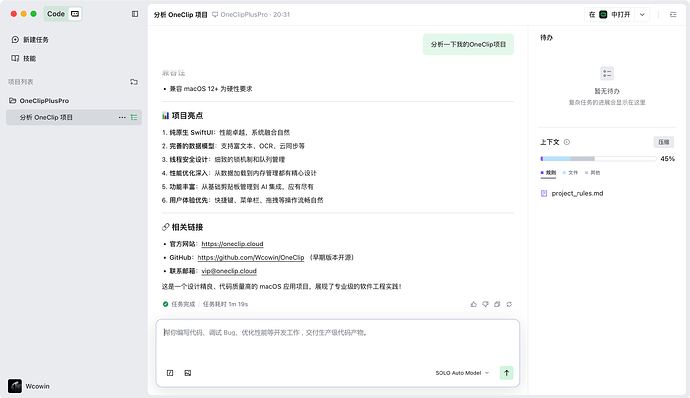Click the 暂无待办 empty state text
The image size is (690, 398).
[x=607, y=91]
